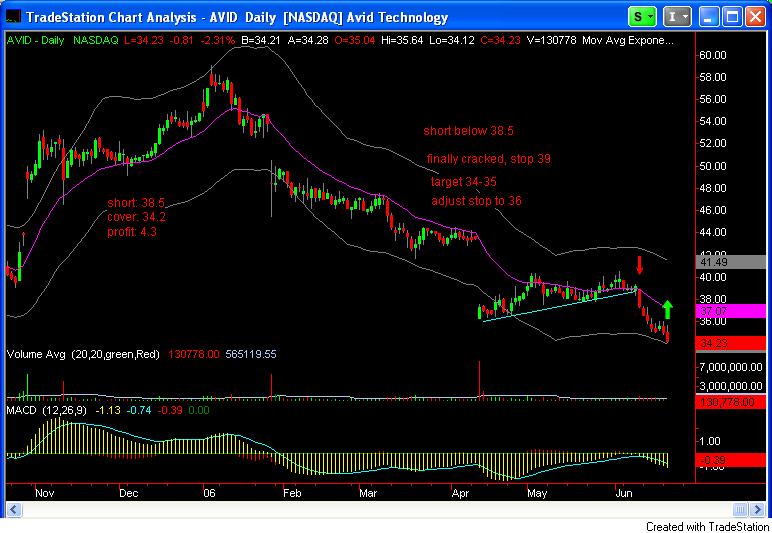Click the 7,000,000.00 volume axis label

(731, 367)
